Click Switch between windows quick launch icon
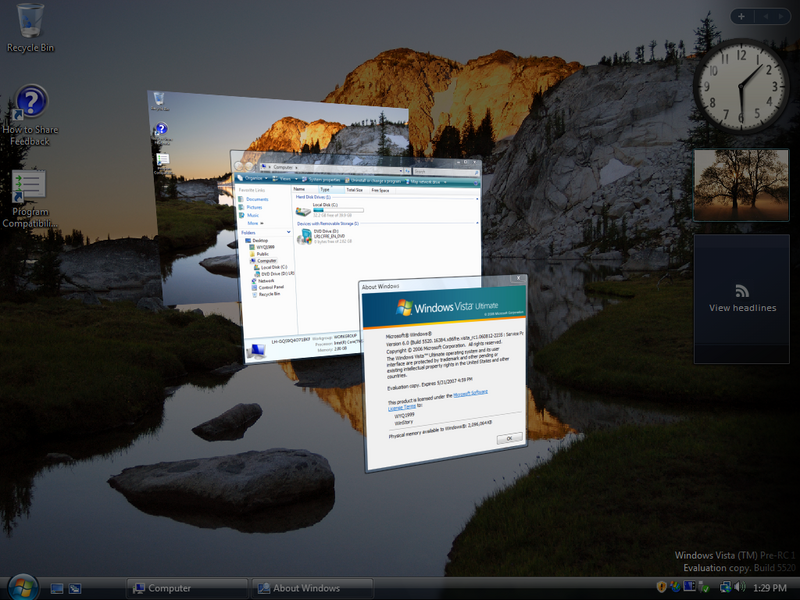 pyautogui.click(x=75, y=588)
